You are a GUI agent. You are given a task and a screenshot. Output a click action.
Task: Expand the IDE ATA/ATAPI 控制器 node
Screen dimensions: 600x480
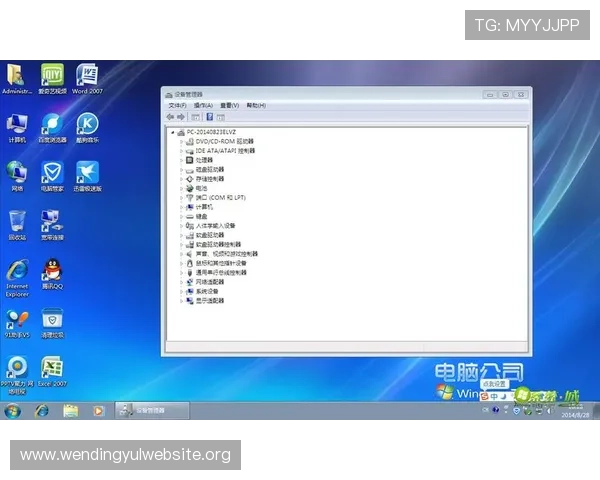tap(181, 151)
